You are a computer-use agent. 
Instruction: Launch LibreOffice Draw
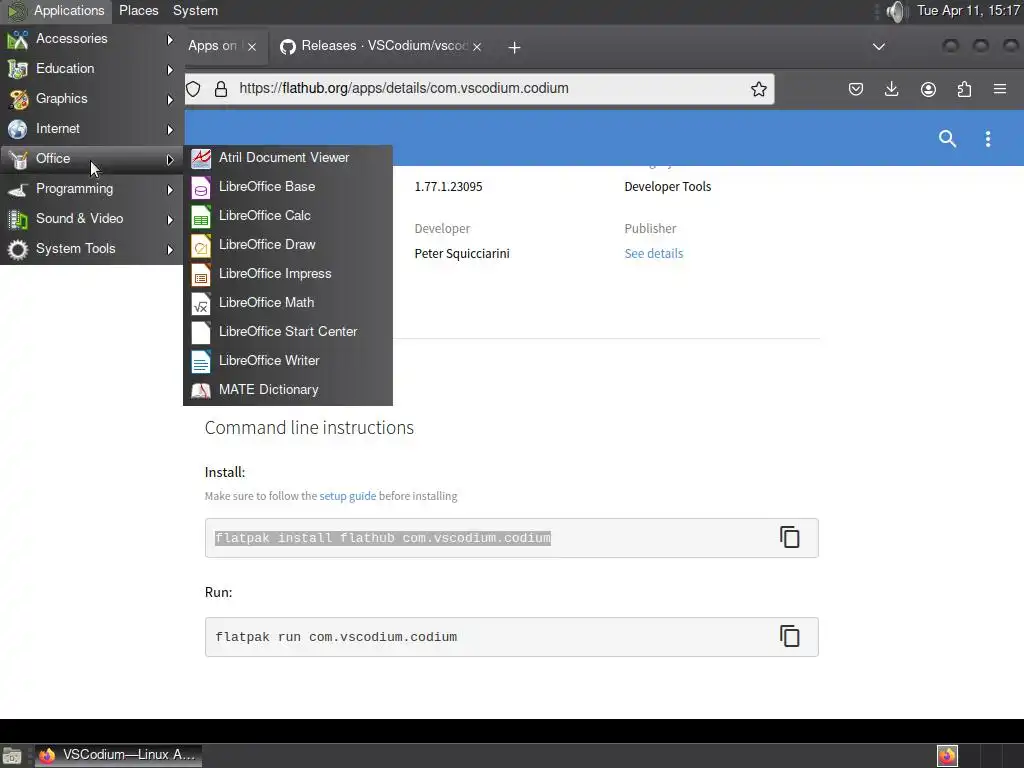point(288,245)
